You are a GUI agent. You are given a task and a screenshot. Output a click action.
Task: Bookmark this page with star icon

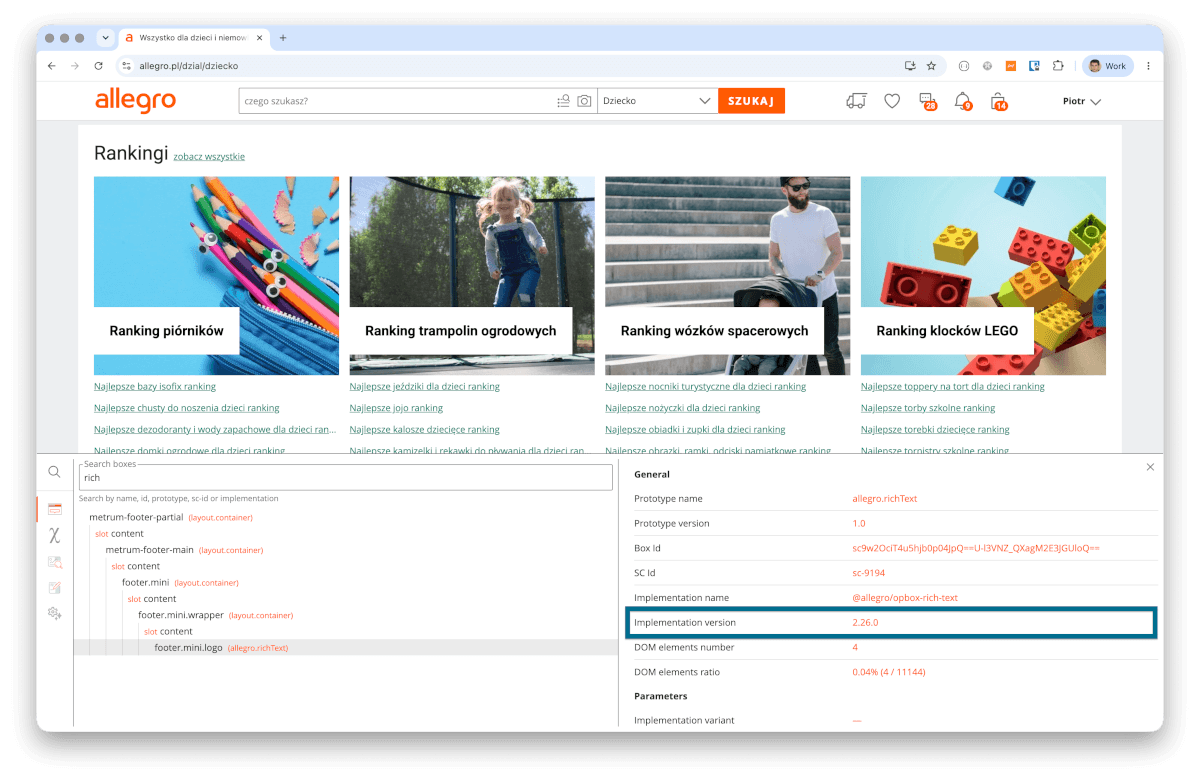pos(931,66)
